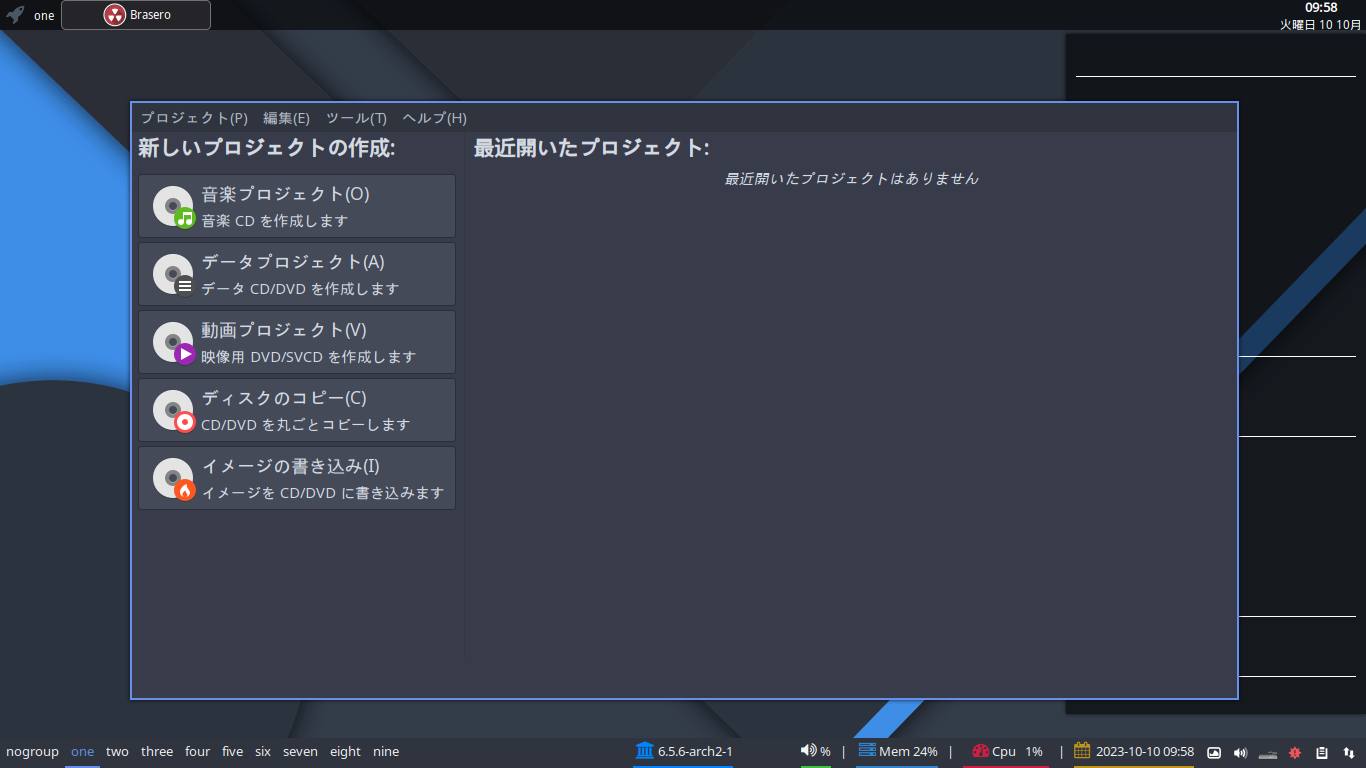Click the memory usage icon

[866, 751]
